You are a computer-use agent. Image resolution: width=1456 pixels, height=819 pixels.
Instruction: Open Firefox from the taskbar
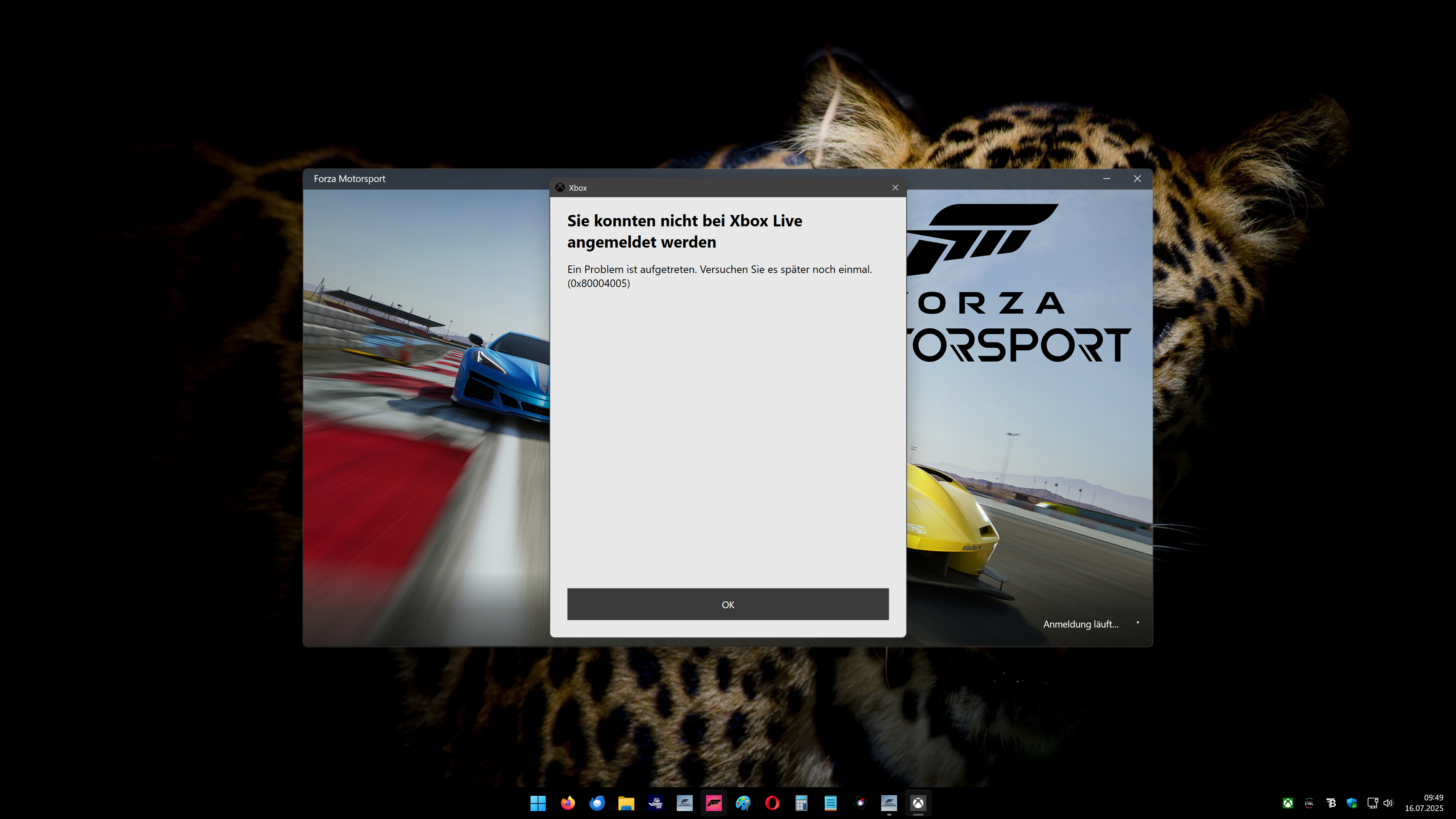pos(568,803)
